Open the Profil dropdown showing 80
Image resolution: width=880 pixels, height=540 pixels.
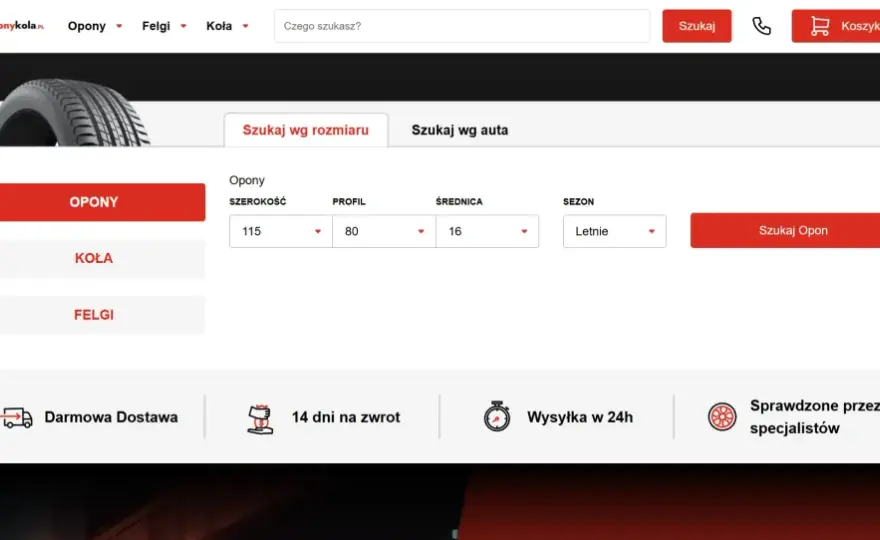384,231
